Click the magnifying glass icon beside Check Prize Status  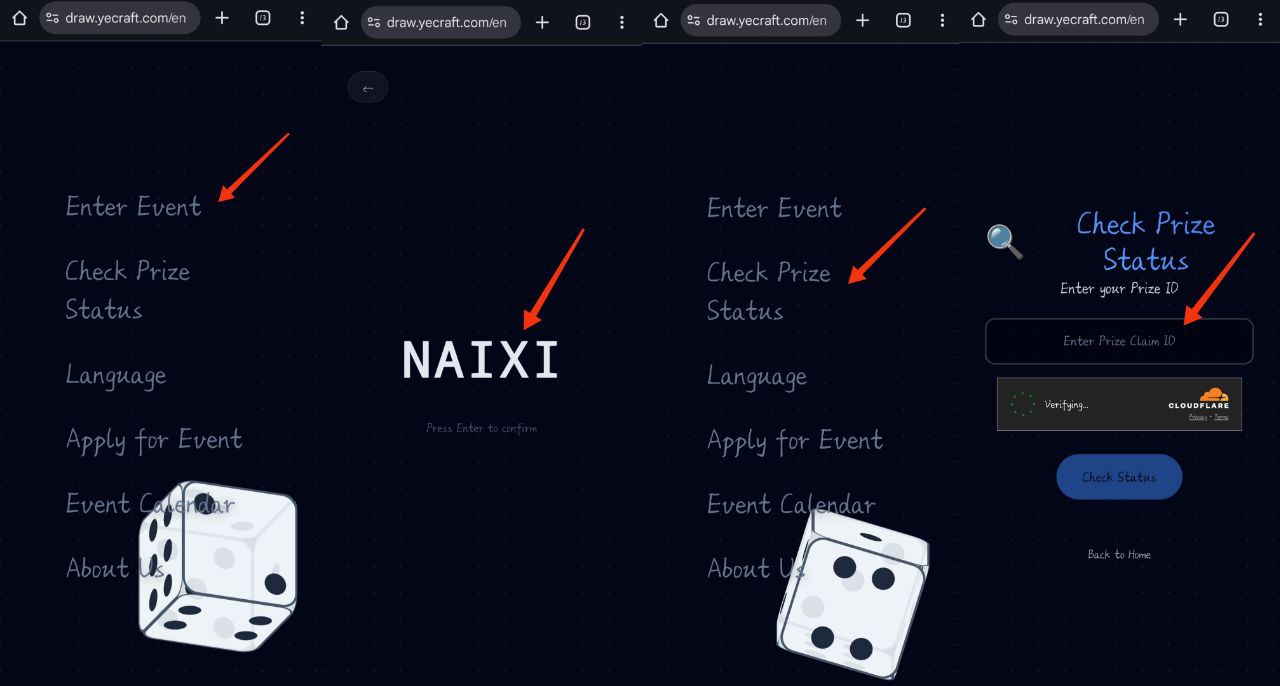coord(1005,241)
